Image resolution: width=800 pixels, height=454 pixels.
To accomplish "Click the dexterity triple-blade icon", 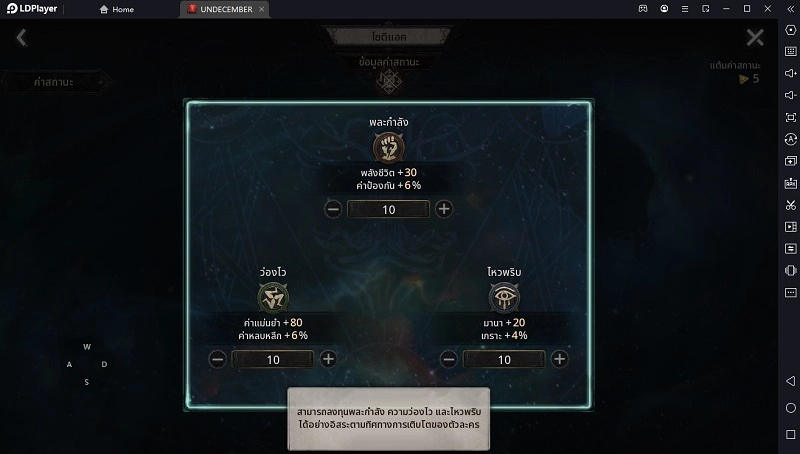I will pyautogui.click(x=273, y=297).
